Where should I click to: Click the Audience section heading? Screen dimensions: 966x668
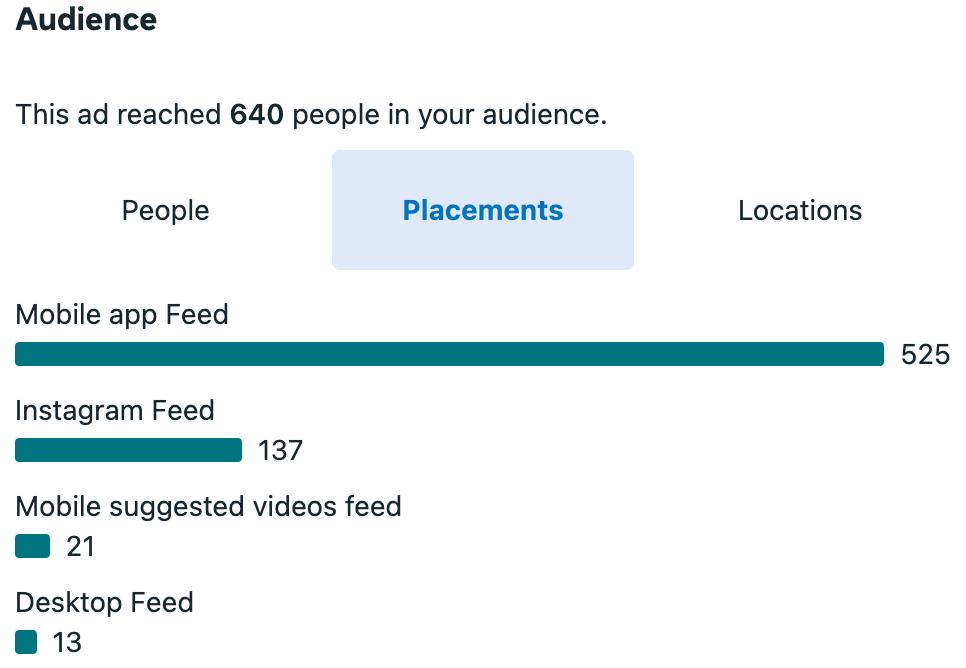86,20
